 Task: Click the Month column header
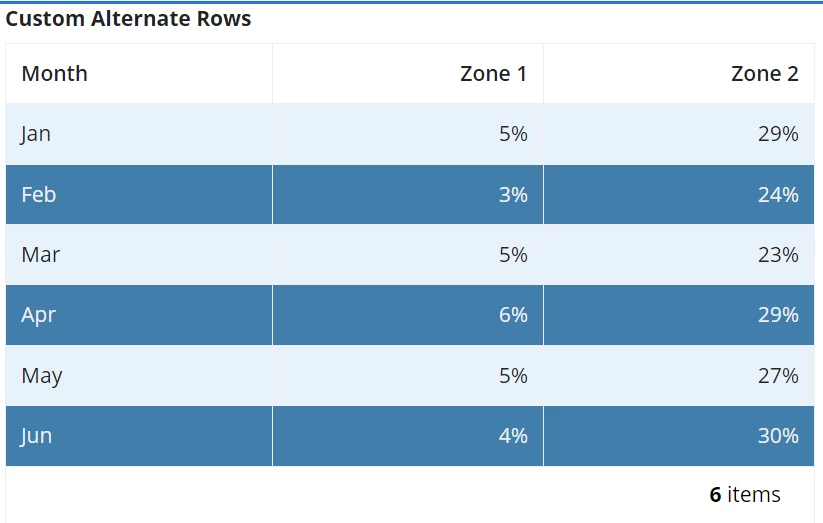pos(139,74)
